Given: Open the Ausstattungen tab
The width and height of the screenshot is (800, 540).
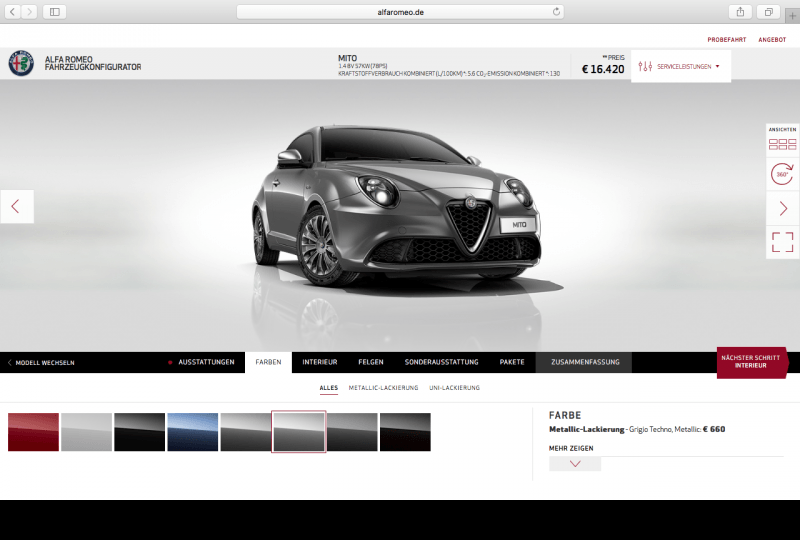Looking at the screenshot, I should 206,362.
